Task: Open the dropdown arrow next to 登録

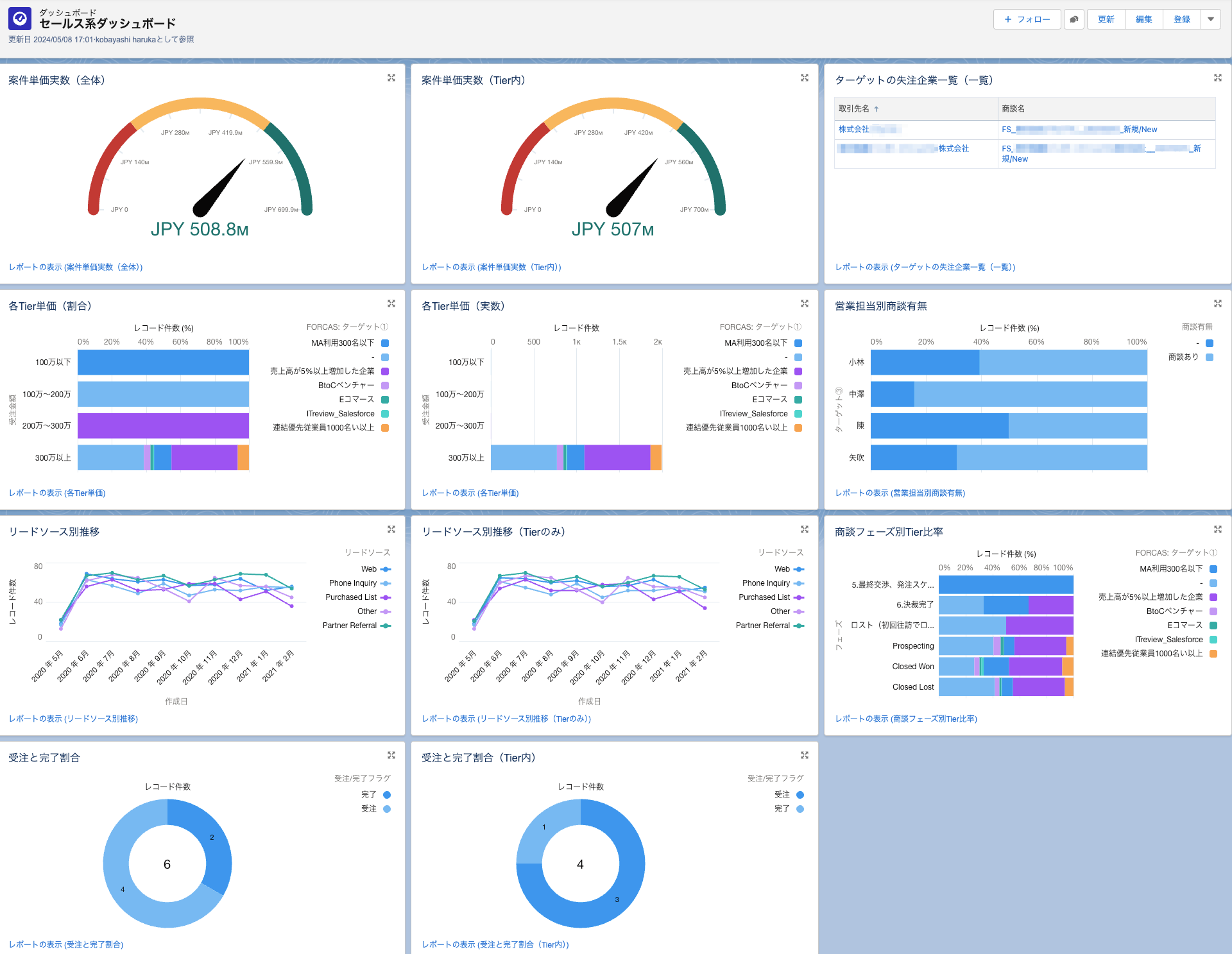Action: point(1211,19)
